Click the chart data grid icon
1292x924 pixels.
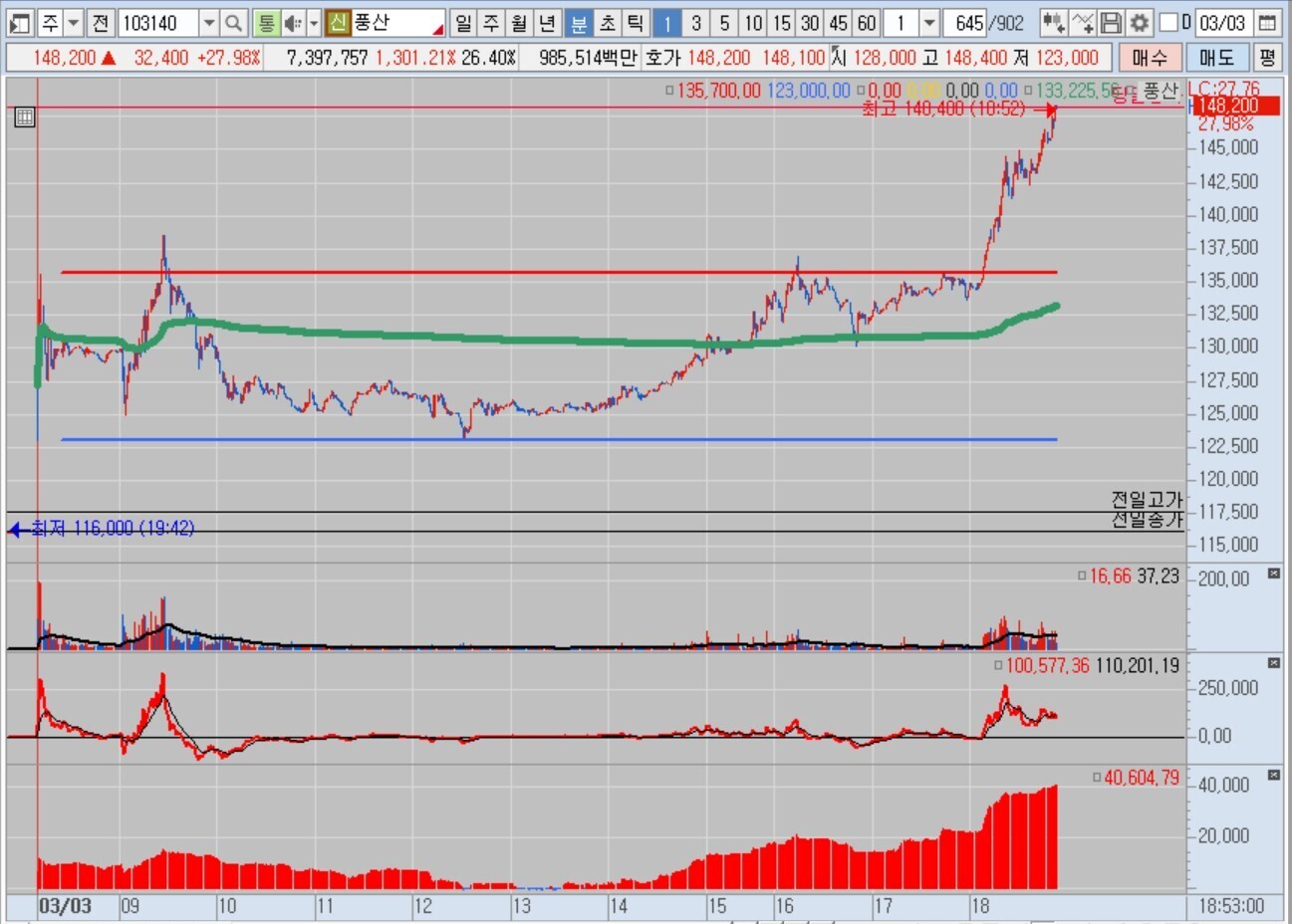[25, 117]
